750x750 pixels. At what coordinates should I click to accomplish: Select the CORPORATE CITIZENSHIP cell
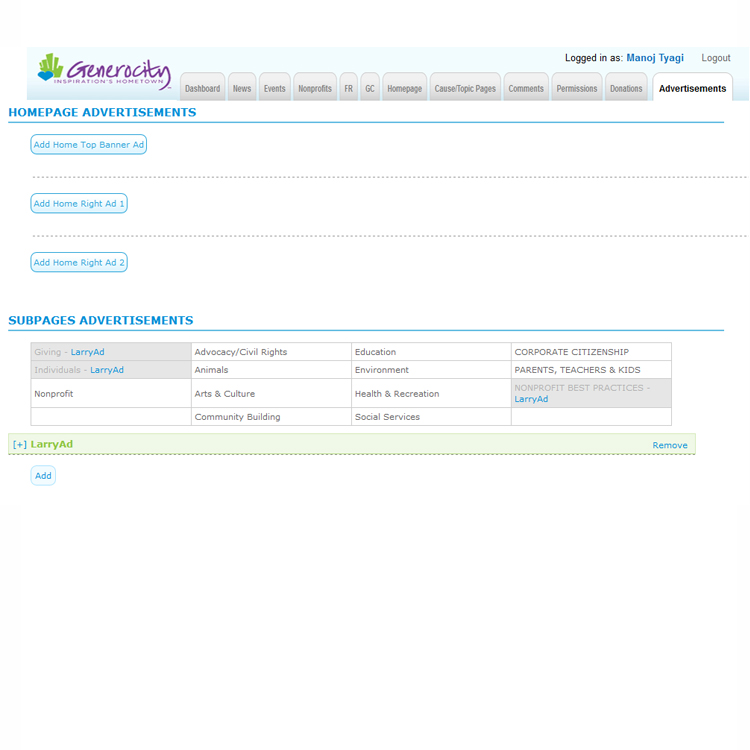click(x=591, y=352)
